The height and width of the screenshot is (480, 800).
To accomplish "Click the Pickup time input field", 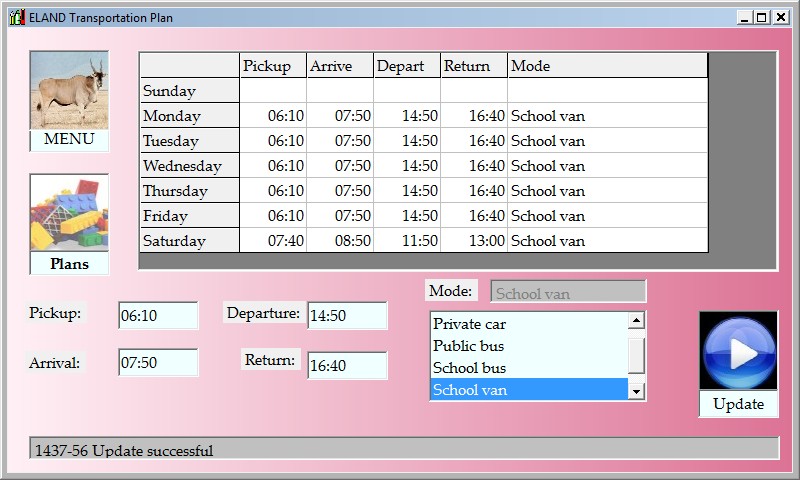I will (x=157, y=315).
